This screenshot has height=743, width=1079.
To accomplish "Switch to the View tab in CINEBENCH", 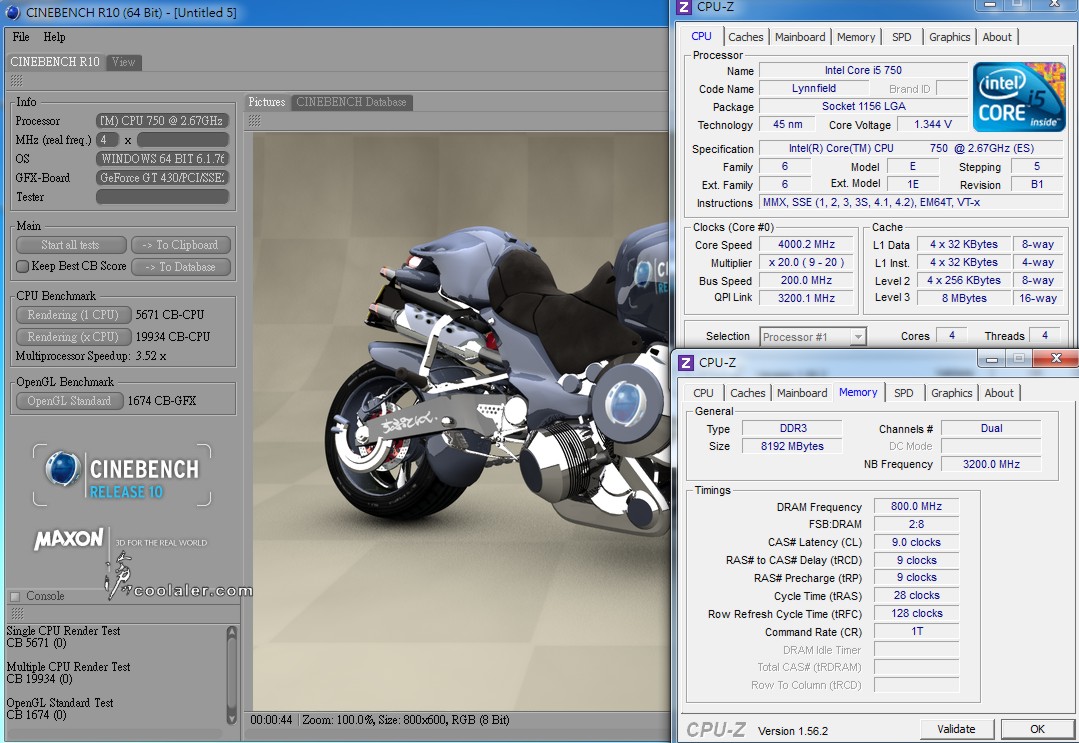I will point(124,62).
